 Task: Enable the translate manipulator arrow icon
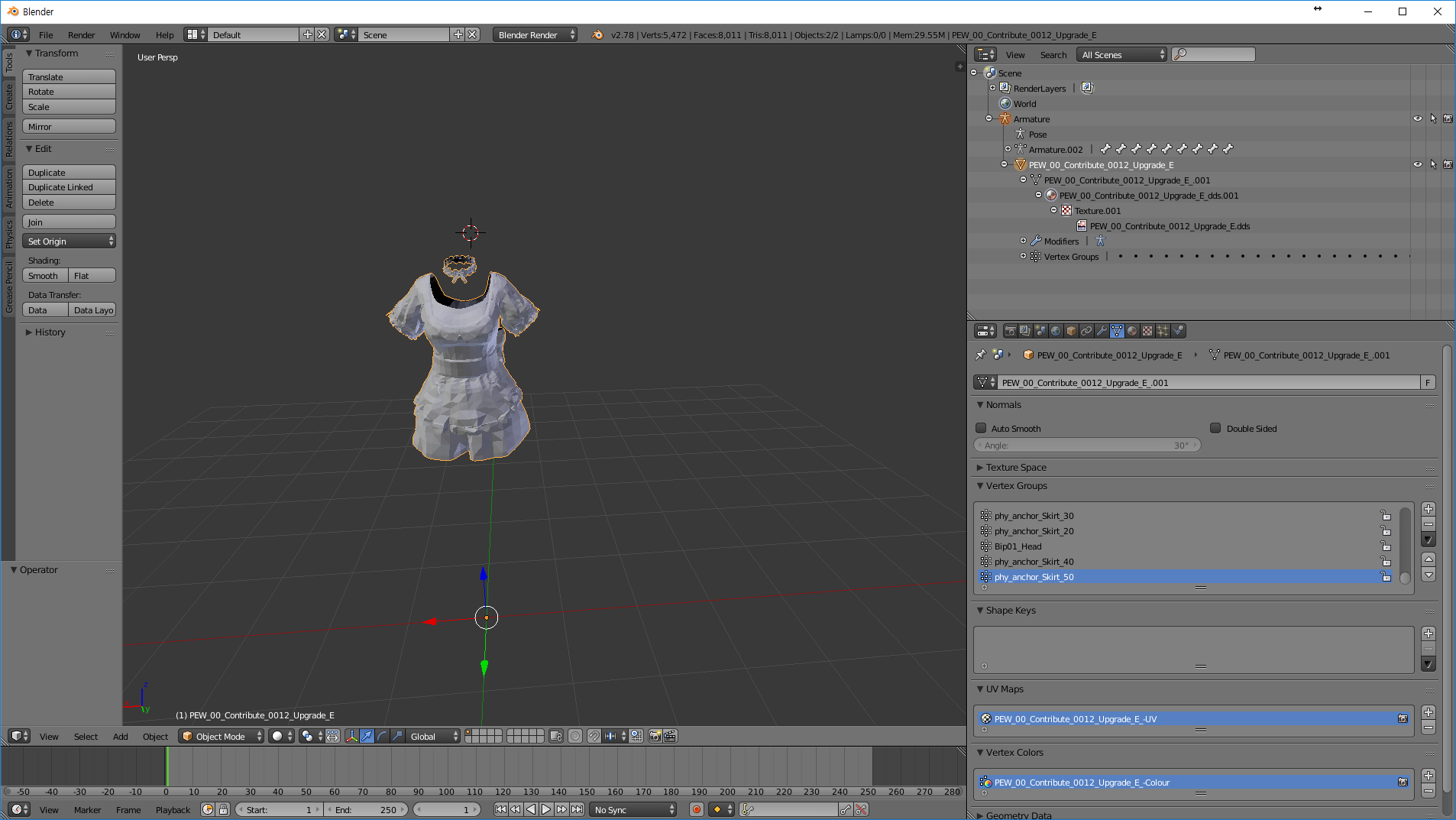367,736
